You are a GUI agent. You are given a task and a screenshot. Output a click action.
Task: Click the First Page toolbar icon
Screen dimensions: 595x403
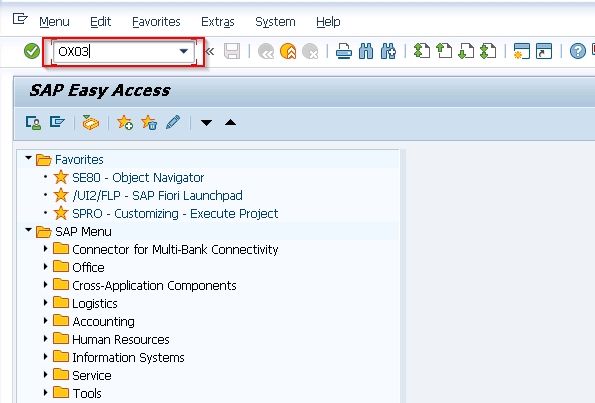tap(422, 51)
